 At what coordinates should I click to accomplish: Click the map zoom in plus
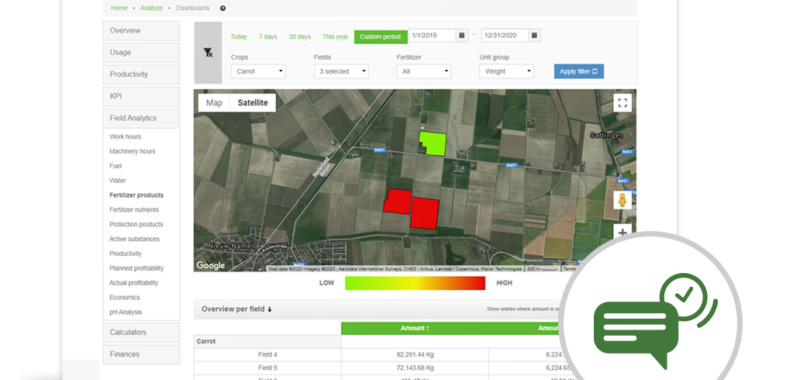pos(622,232)
